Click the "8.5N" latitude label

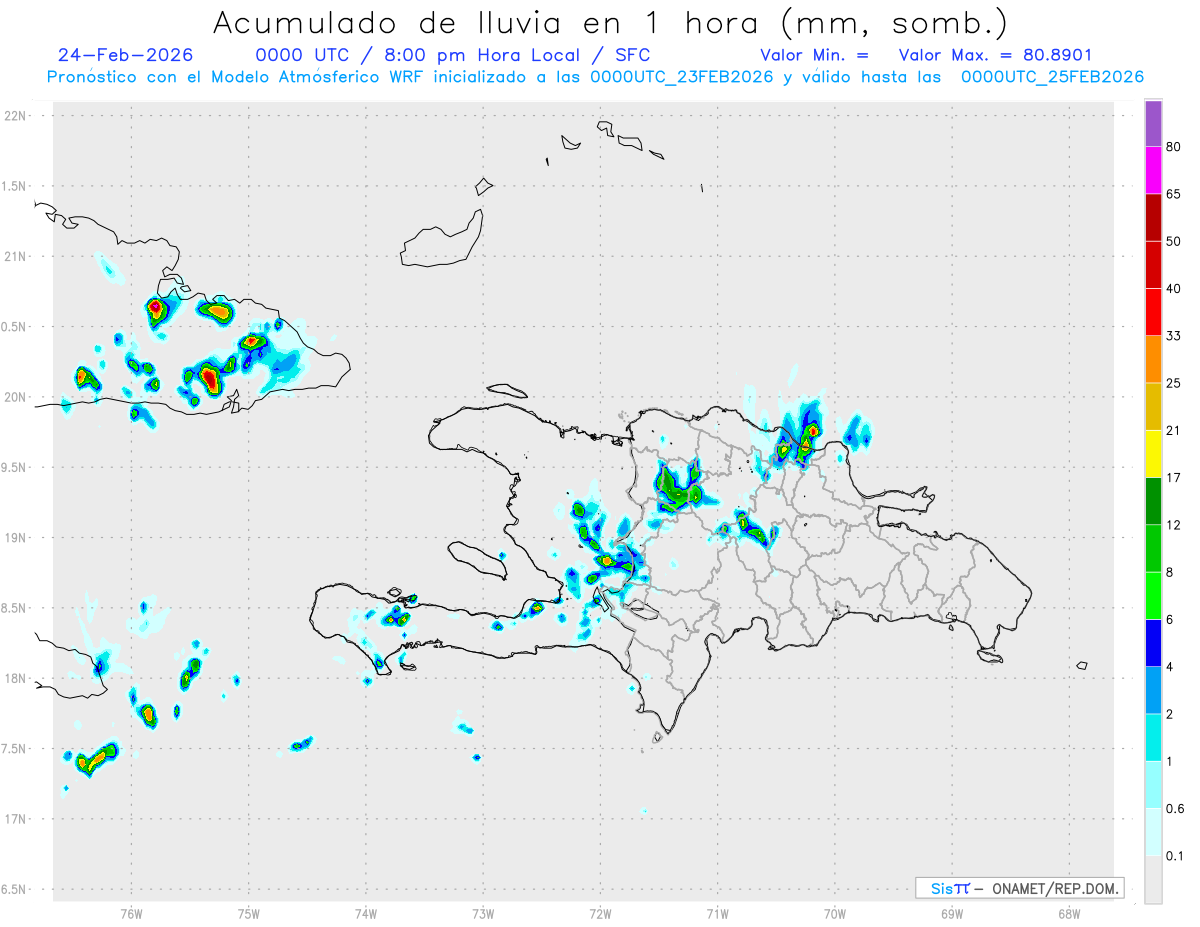(x=15, y=608)
